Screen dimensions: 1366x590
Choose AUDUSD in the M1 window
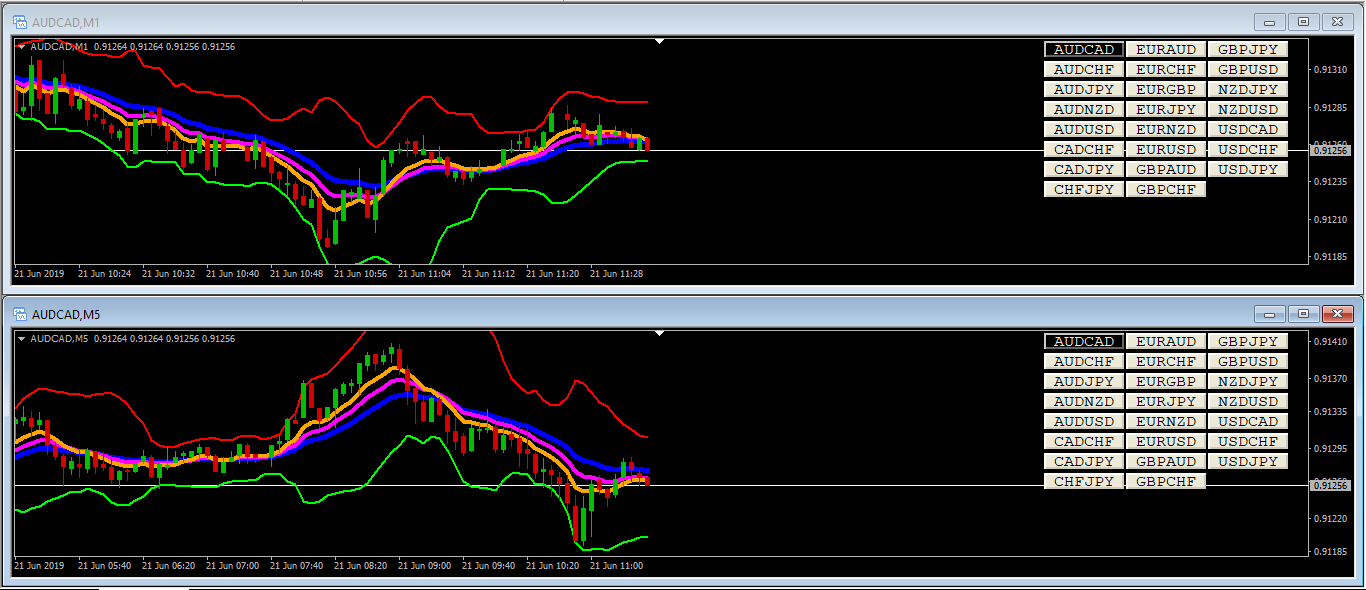(1084, 129)
